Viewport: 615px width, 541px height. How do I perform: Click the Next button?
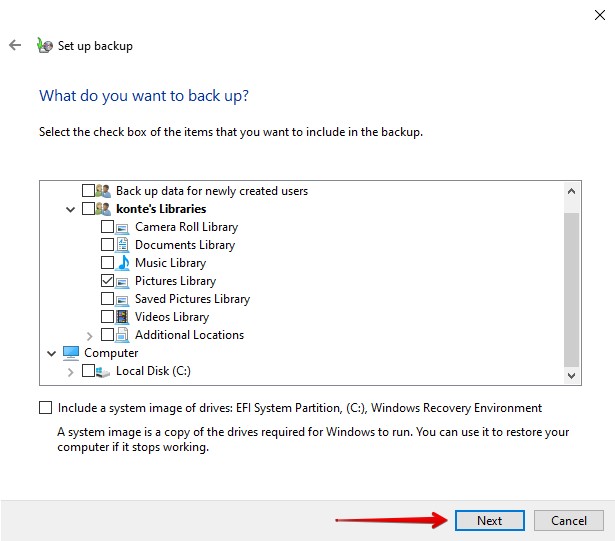[489, 520]
